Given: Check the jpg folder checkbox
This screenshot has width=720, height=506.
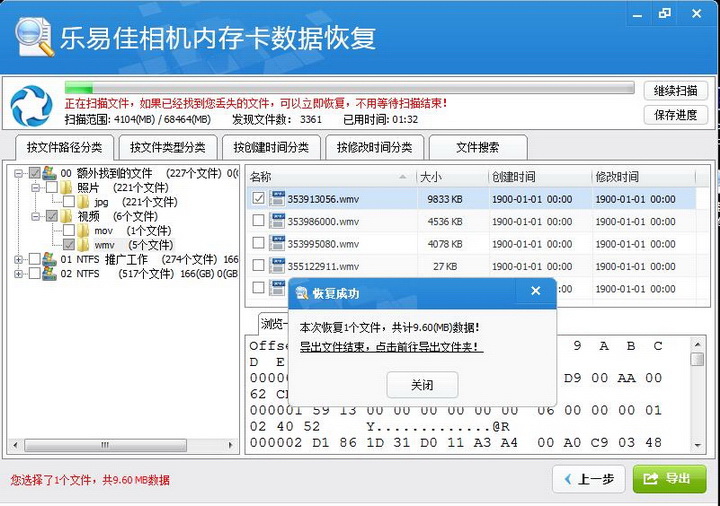Looking at the screenshot, I should pyautogui.click(x=69, y=202).
